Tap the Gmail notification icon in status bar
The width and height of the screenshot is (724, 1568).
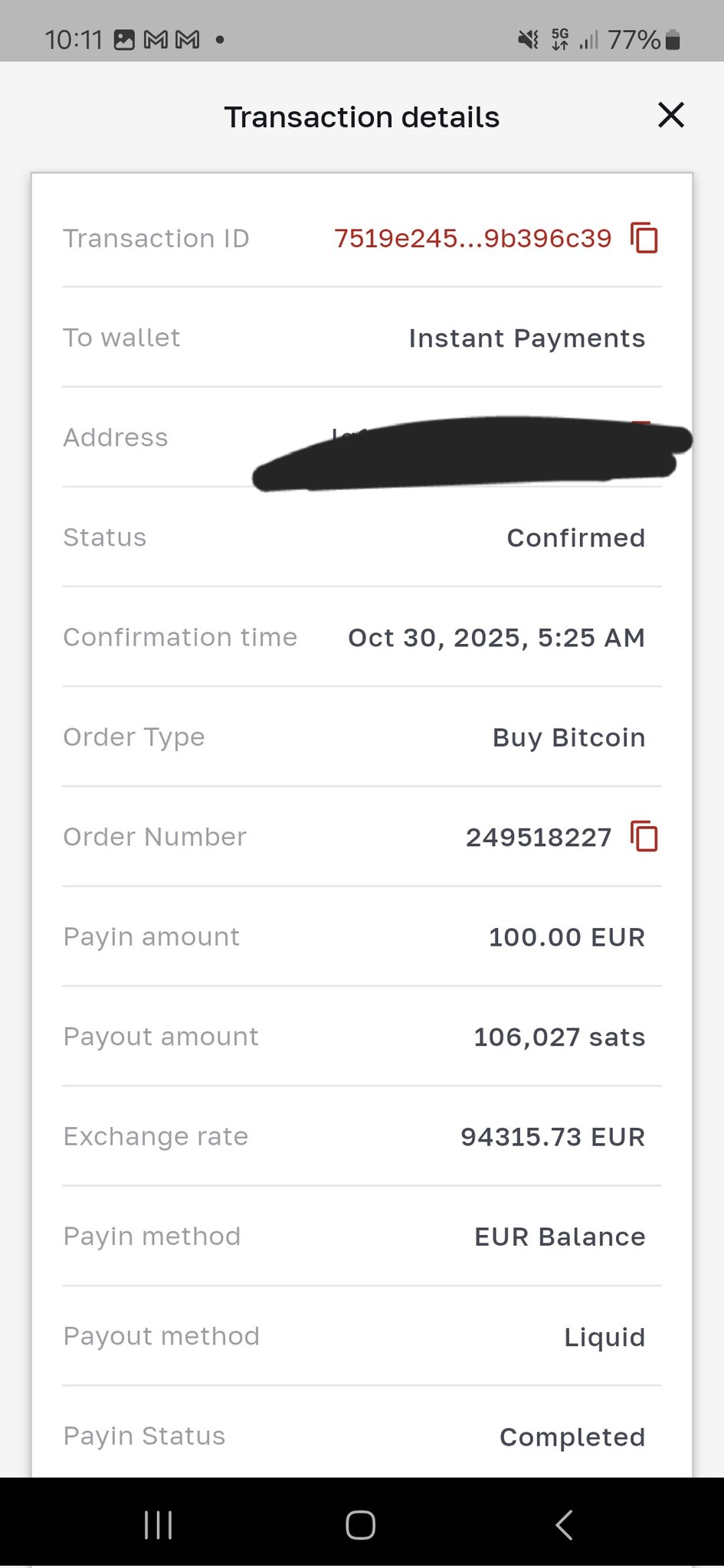click(156, 39)
